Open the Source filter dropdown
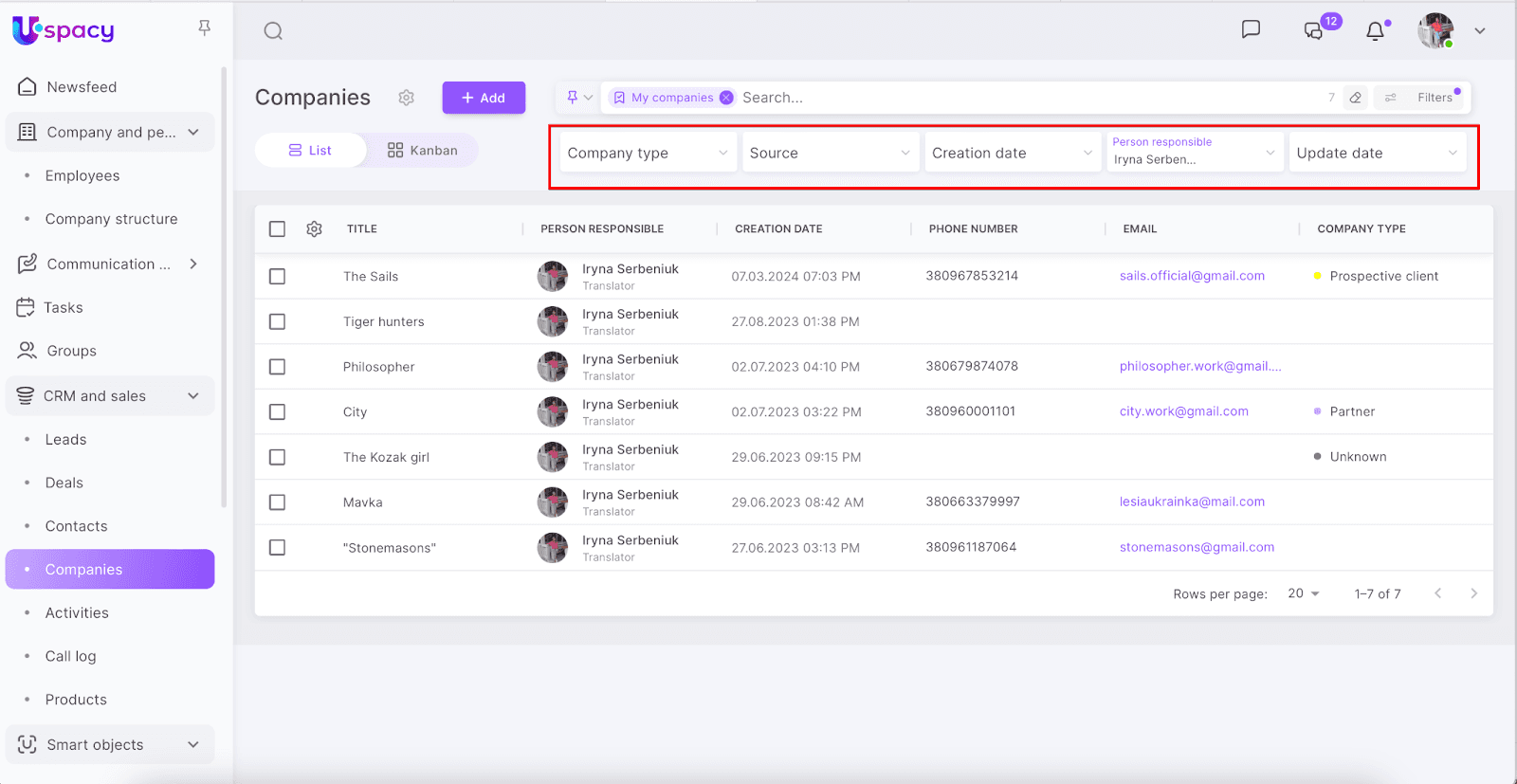This screenshot has height=784, width=1517. coord(829,153)
